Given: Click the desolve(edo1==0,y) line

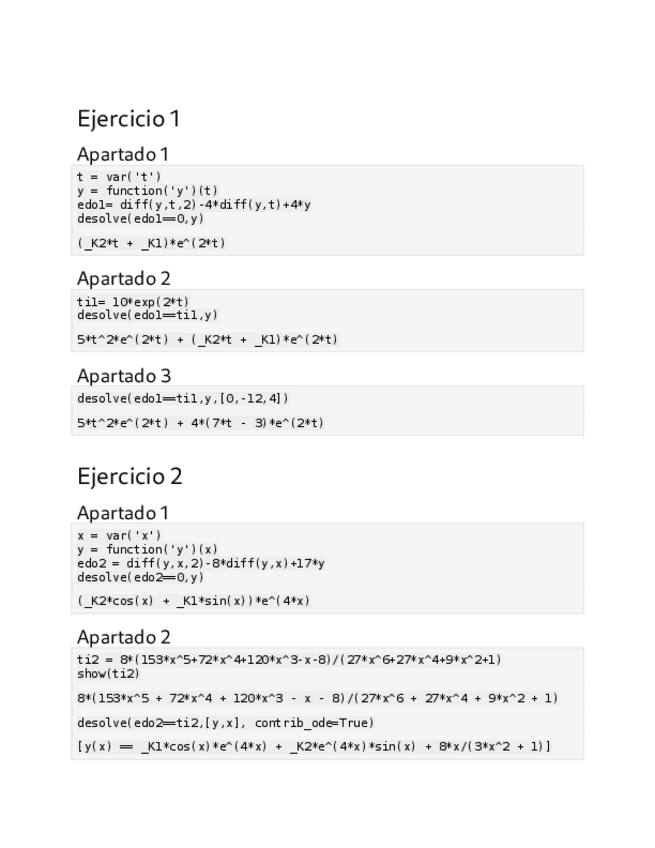Looking at the screenshot, I should click(x=140, y=217).
